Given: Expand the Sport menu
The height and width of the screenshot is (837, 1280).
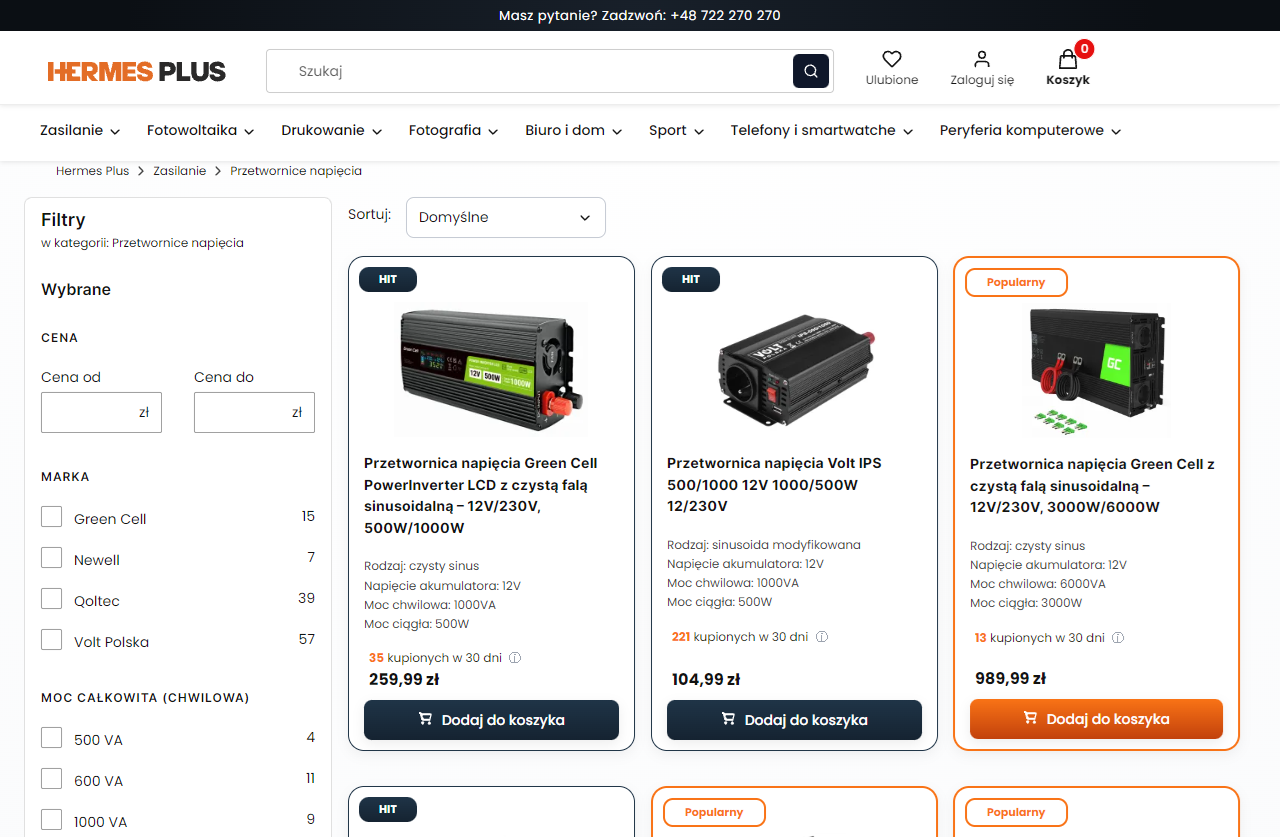Looking at the screenshot, I should coord(676,130).
